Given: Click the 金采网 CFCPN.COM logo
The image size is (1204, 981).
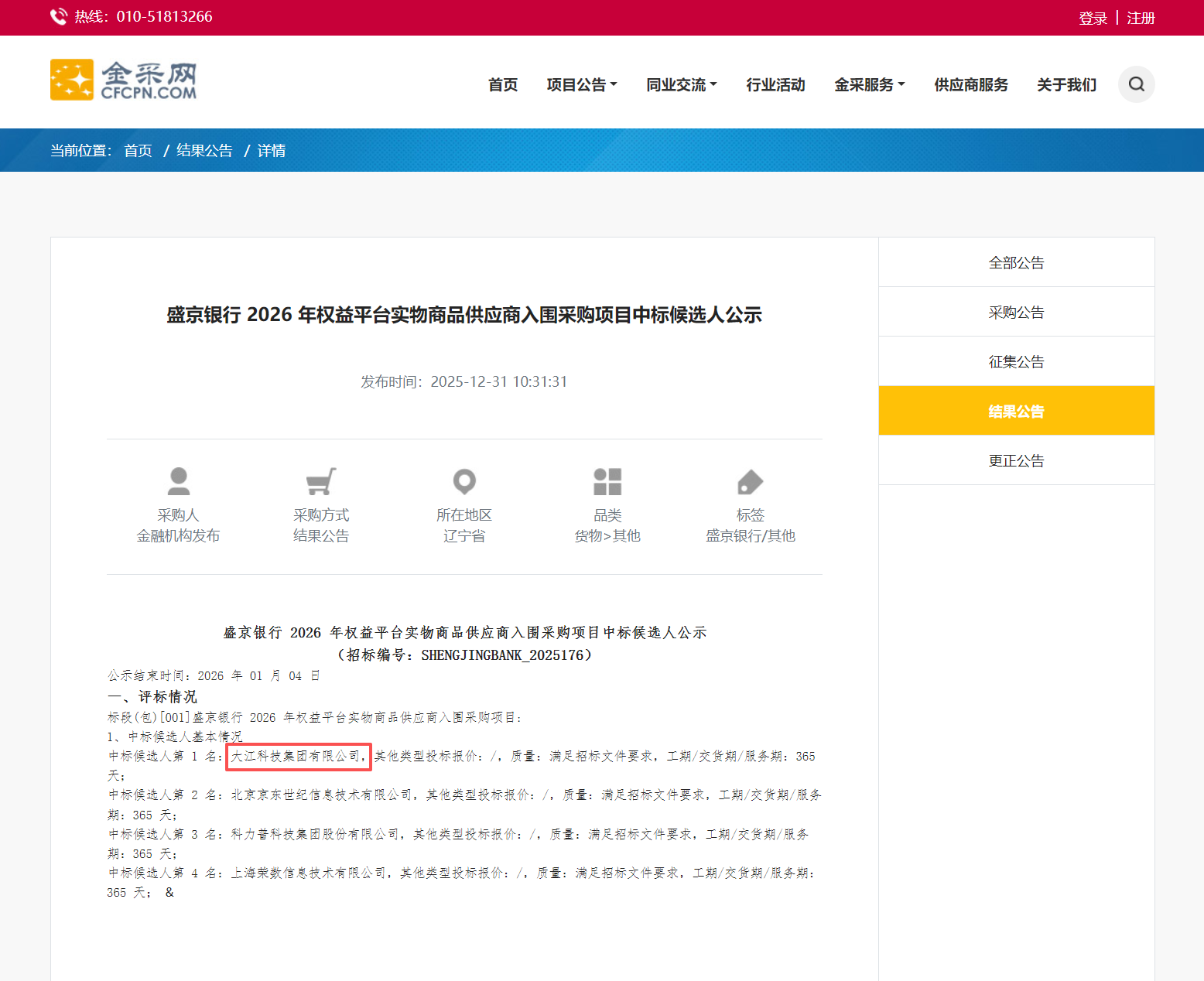Looking at the screenshot, I should 124,80.
